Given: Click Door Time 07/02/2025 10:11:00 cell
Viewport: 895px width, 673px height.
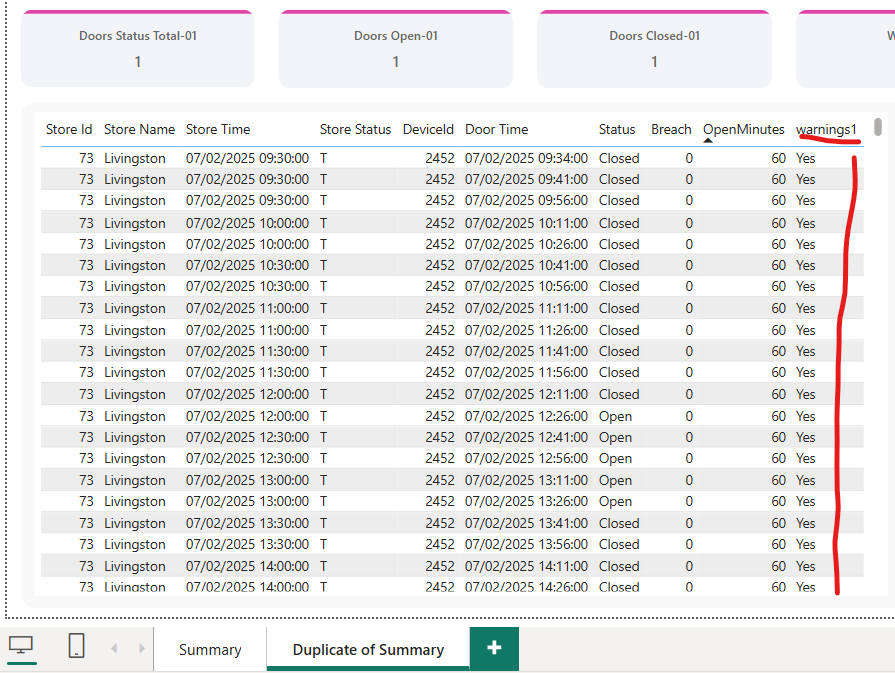Looking at the screenshot, I should pos(526,223).
